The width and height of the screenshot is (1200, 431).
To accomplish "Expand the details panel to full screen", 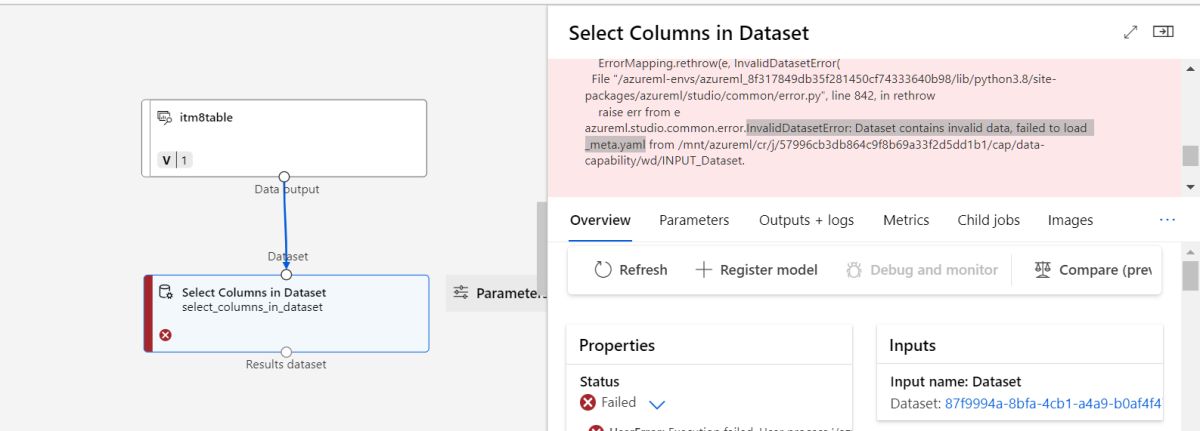I will pos(1131,32).
